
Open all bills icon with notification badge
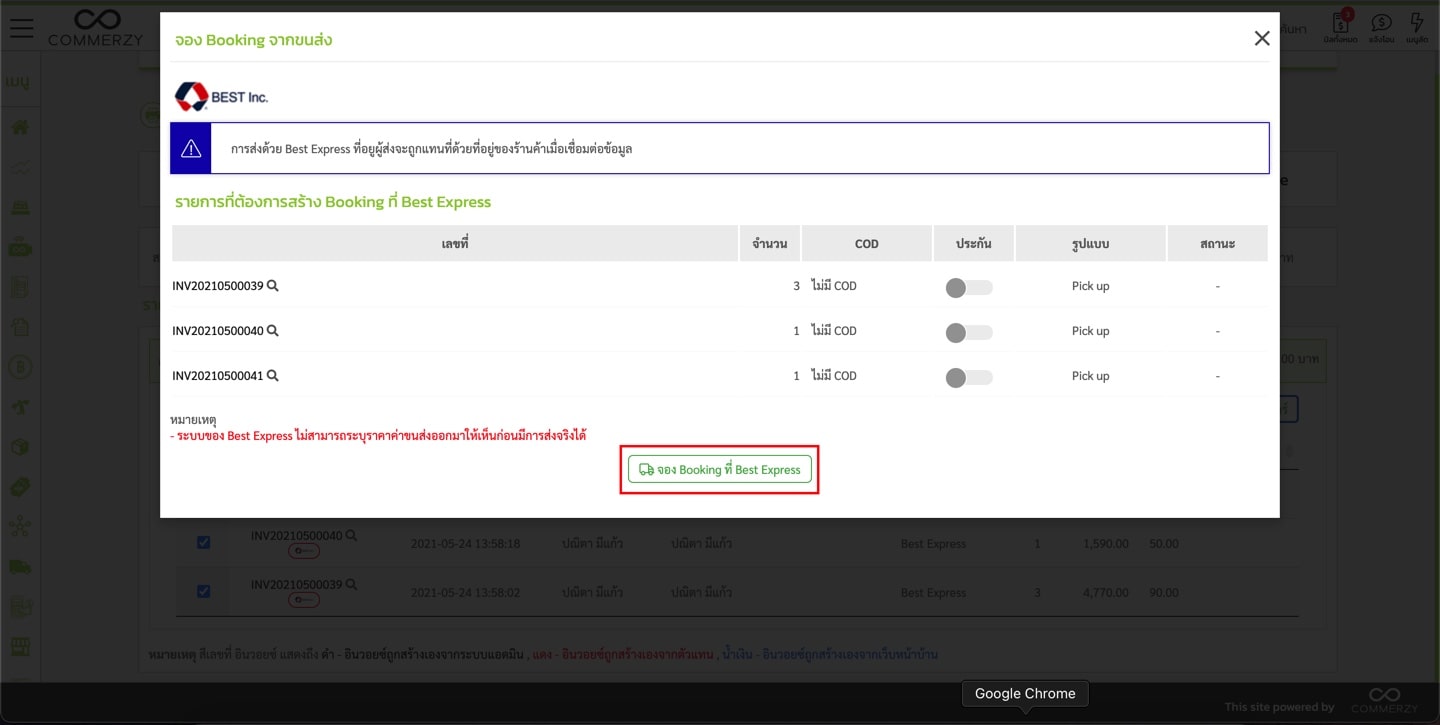click(x=1340, y=27)
